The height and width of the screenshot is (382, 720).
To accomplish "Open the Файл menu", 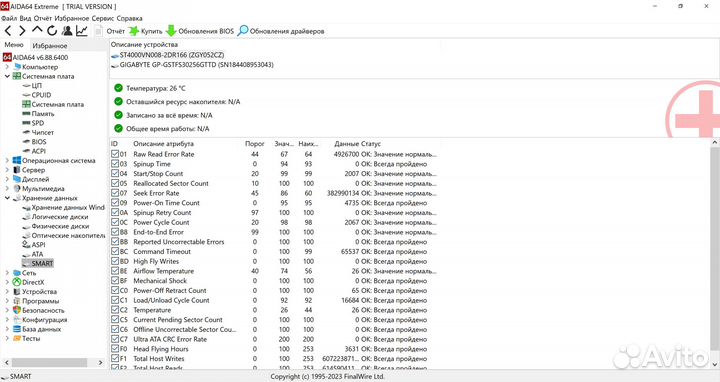I will click(9, 18).
